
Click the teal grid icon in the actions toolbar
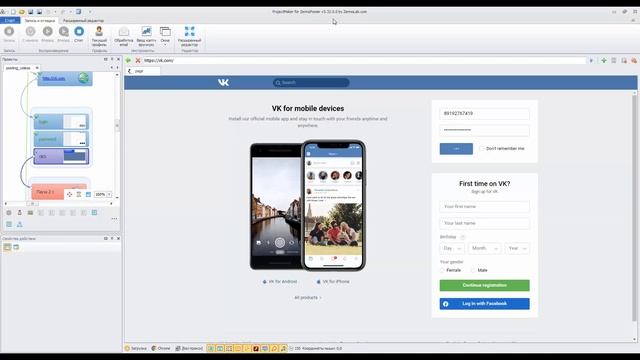tap(94, 213)
